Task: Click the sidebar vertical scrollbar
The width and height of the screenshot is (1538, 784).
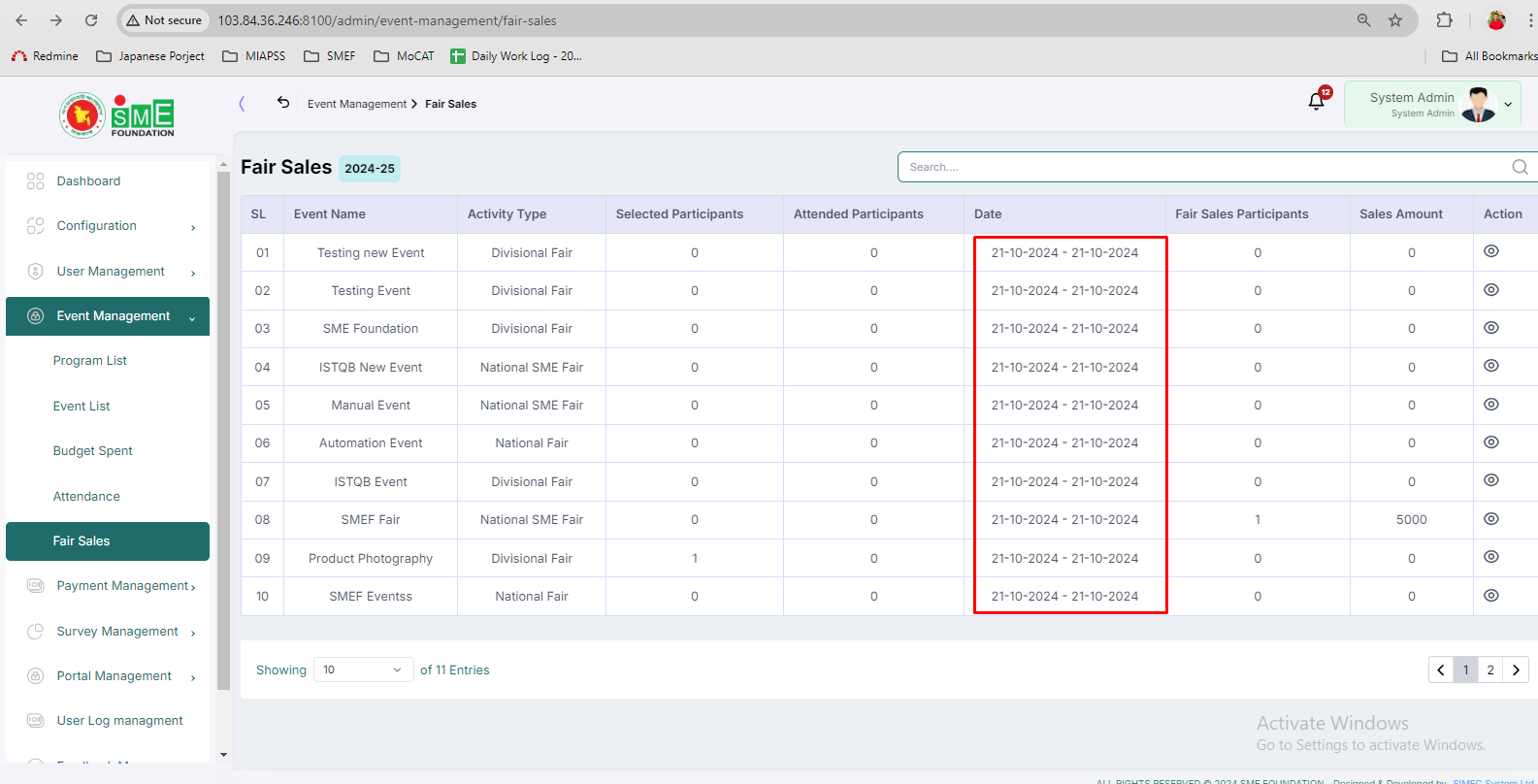Action: (223, 429)
